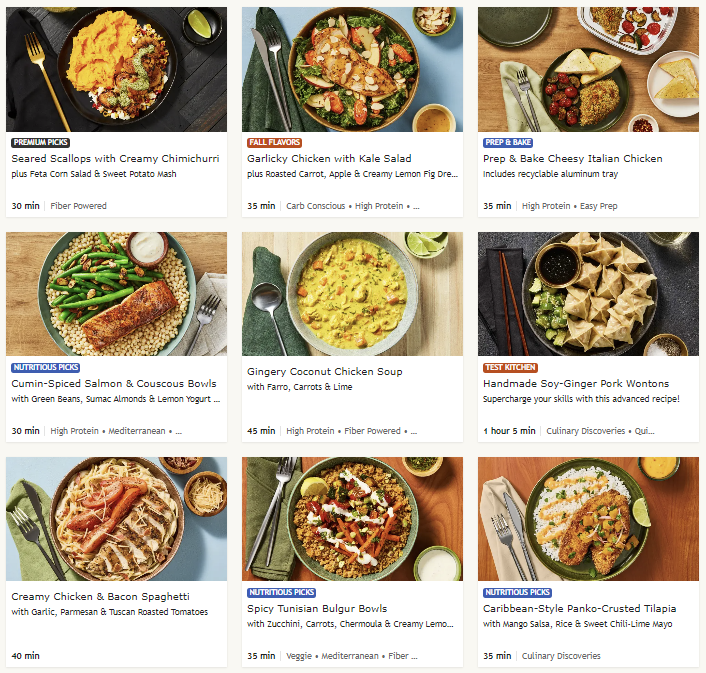Image resolution: width=706 pixels, height=673 pixels.
Task: Click the Creamy Chicken & Bacon Spaghetti photo
Action: pyautogui.click(x=116, y=518)
